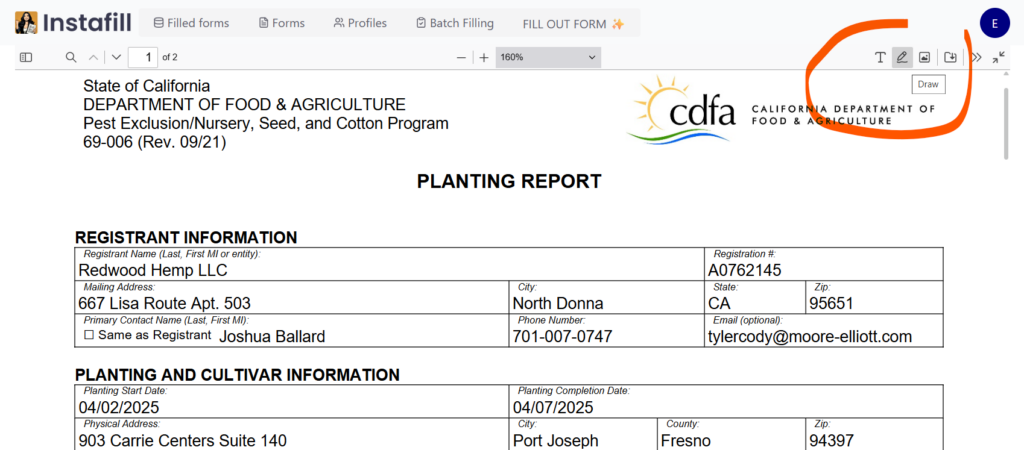Screen dimensions: 1024x450
Task: Collapse view with the shrink arrows icon
Action: coord(999,57)
